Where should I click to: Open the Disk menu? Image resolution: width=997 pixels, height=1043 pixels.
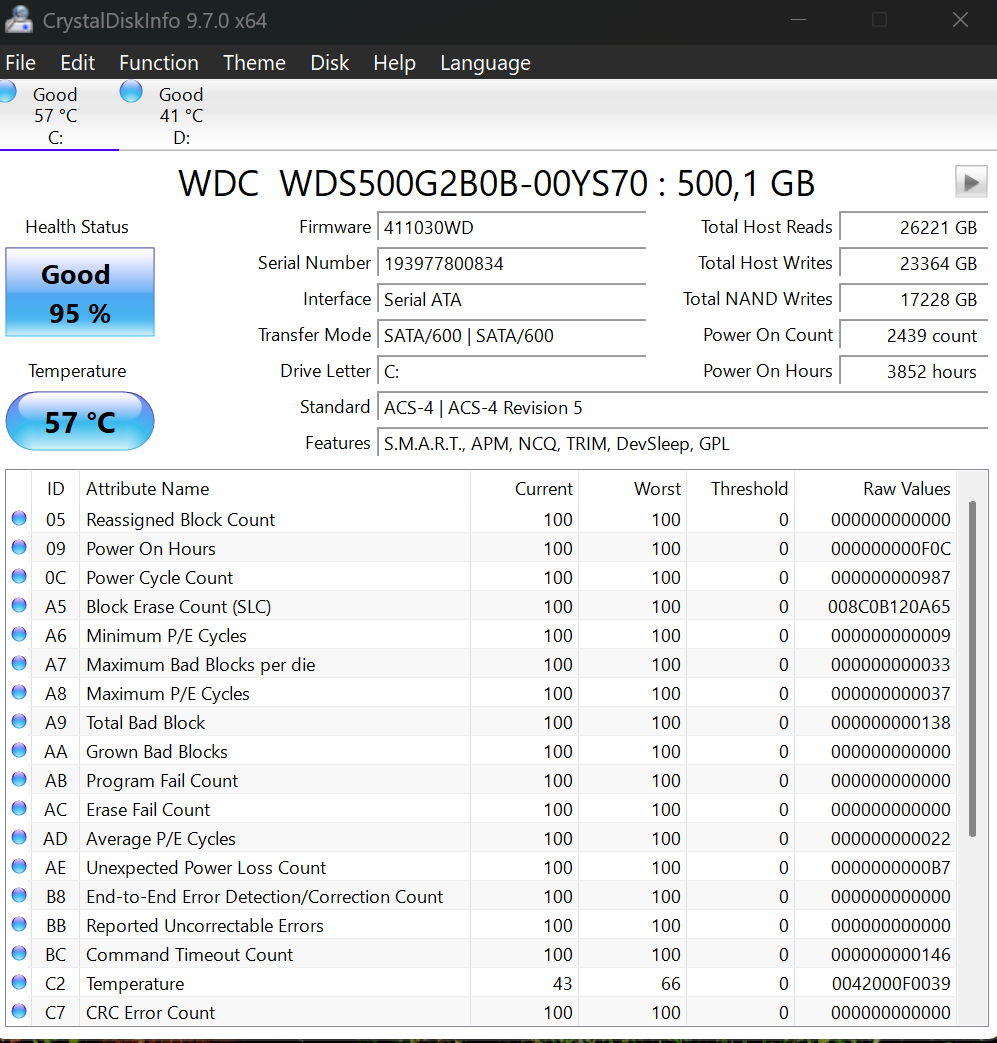click(x=330, y=63)
